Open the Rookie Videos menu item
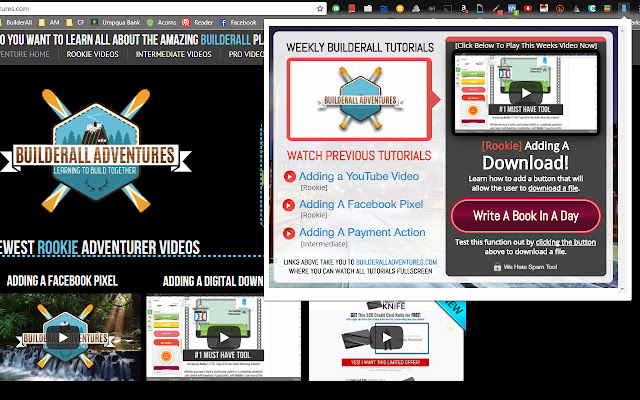Screen dimensions: 640x400 pos(93,54)
